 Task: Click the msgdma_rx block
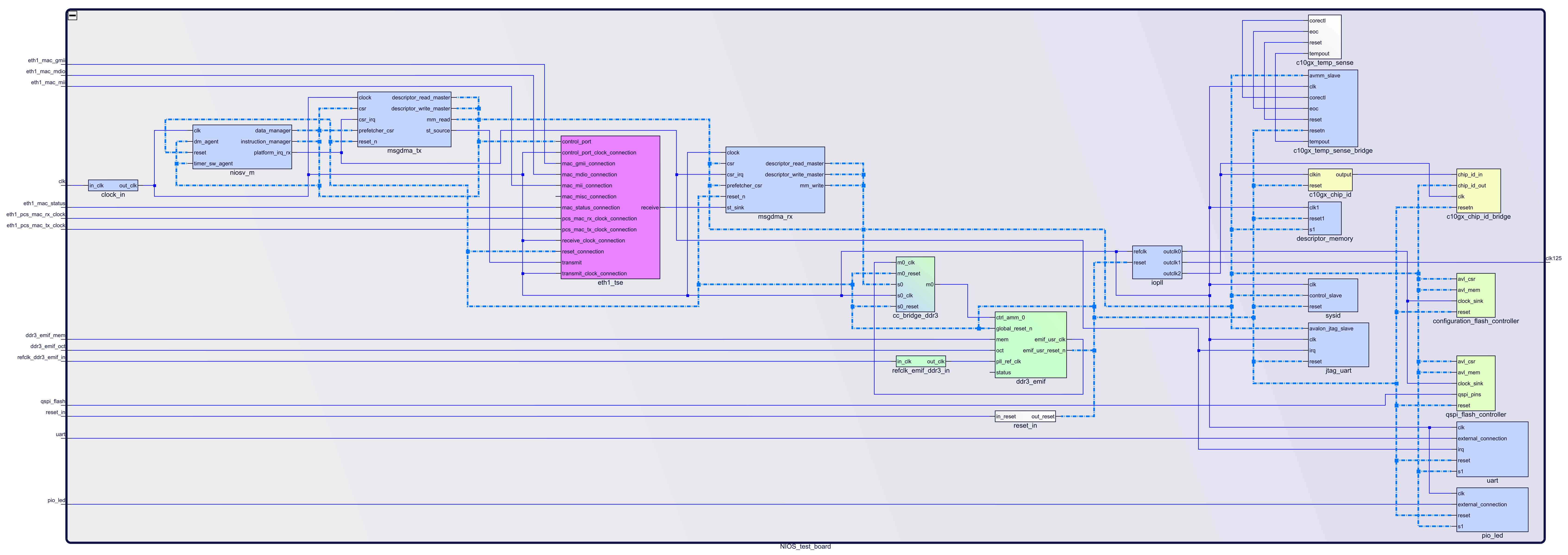point(775,180)
